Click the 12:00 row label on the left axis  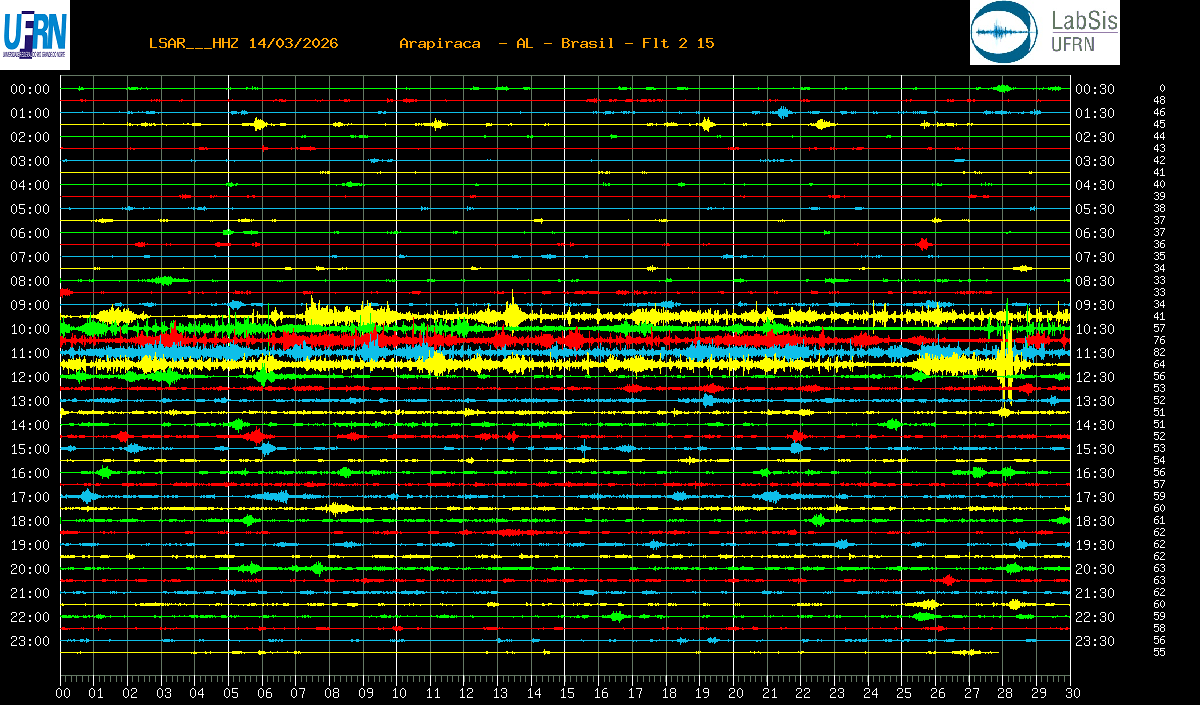(30, 377)
